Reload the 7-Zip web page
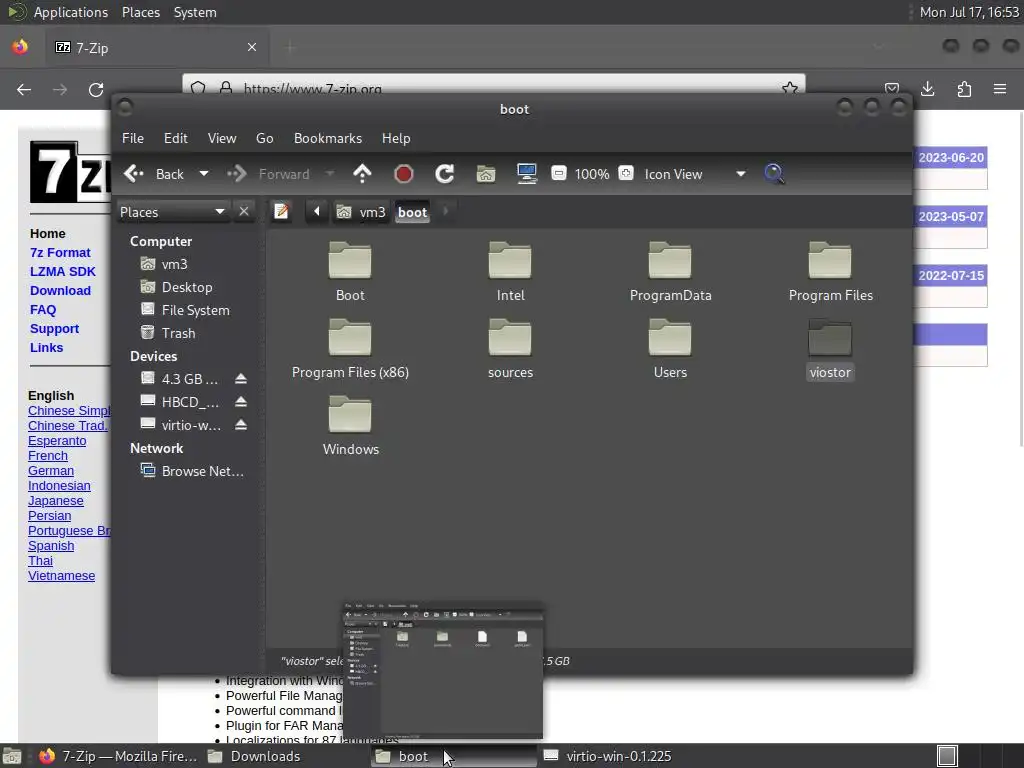The height and width of the screenshot is (768, 1024). [96, 89]
